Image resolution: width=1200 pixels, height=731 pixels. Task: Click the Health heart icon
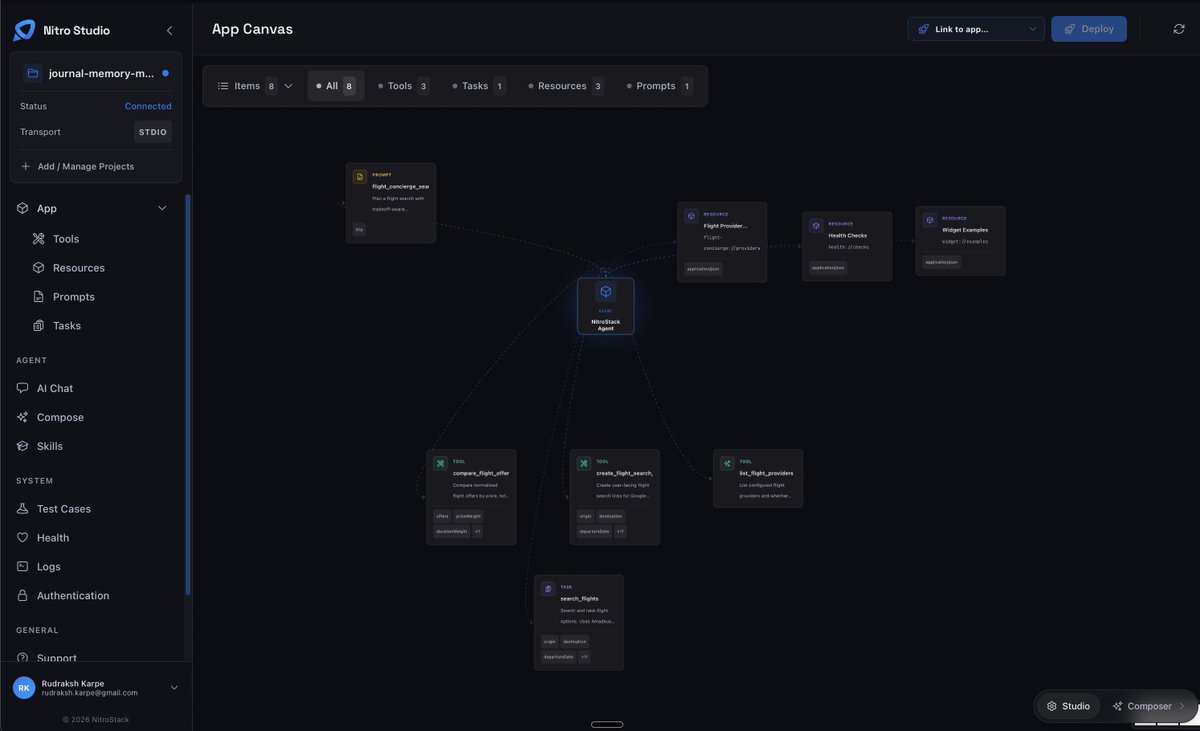pyautogui.click(x=23, y=538)
